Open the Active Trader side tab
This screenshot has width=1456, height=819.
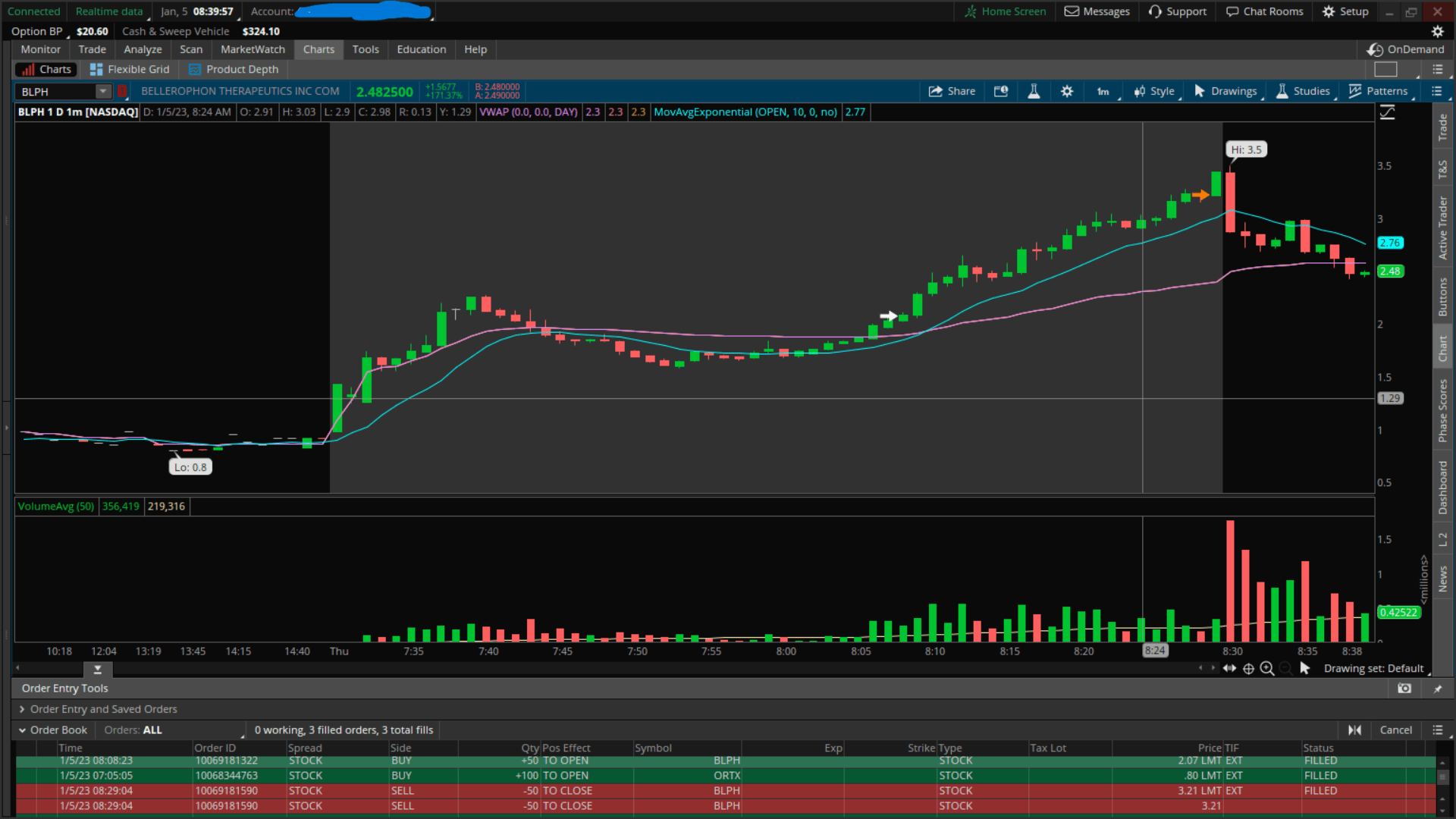coord(1442,227)
